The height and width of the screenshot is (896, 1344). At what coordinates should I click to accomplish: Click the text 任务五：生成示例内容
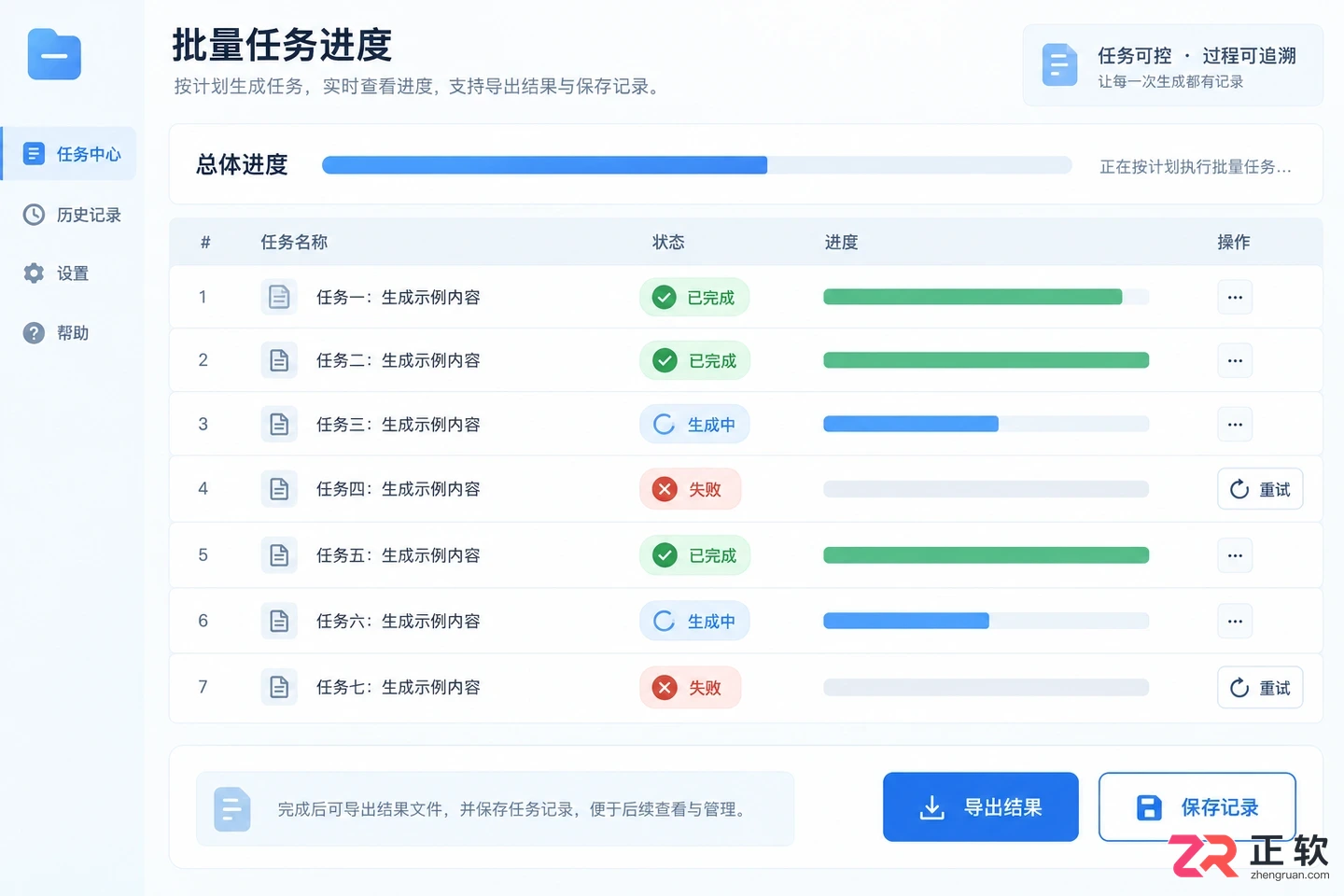pos(399,555)
